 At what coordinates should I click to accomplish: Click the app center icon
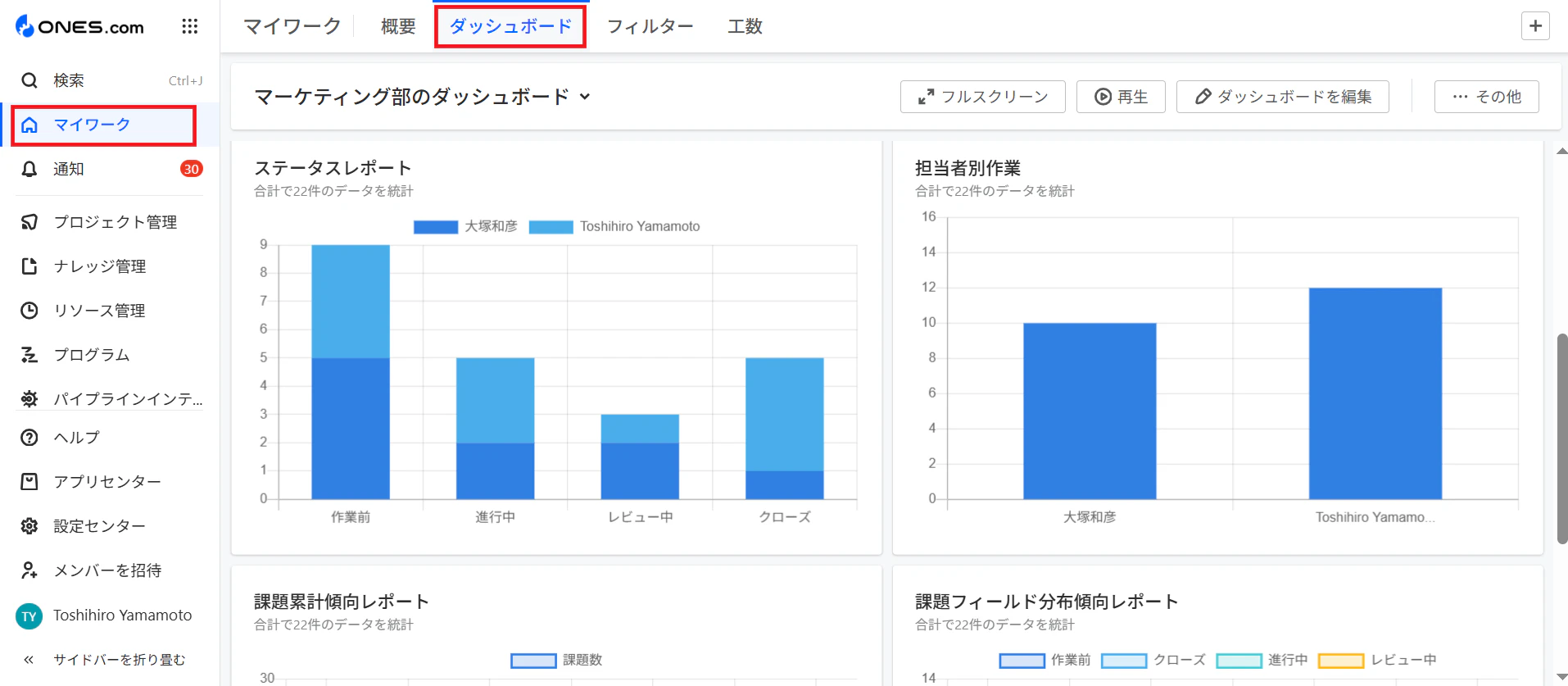[29, 482]
